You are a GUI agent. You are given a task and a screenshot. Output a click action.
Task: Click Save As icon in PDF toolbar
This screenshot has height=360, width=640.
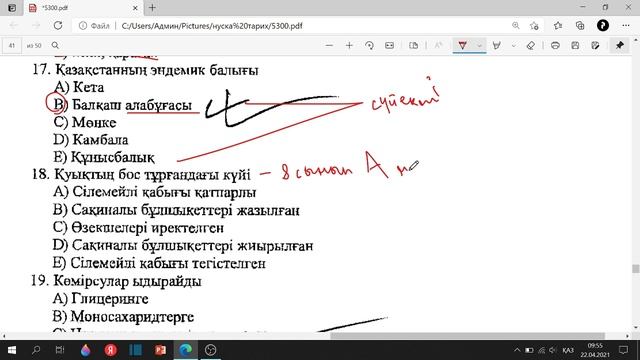point(596,45)
